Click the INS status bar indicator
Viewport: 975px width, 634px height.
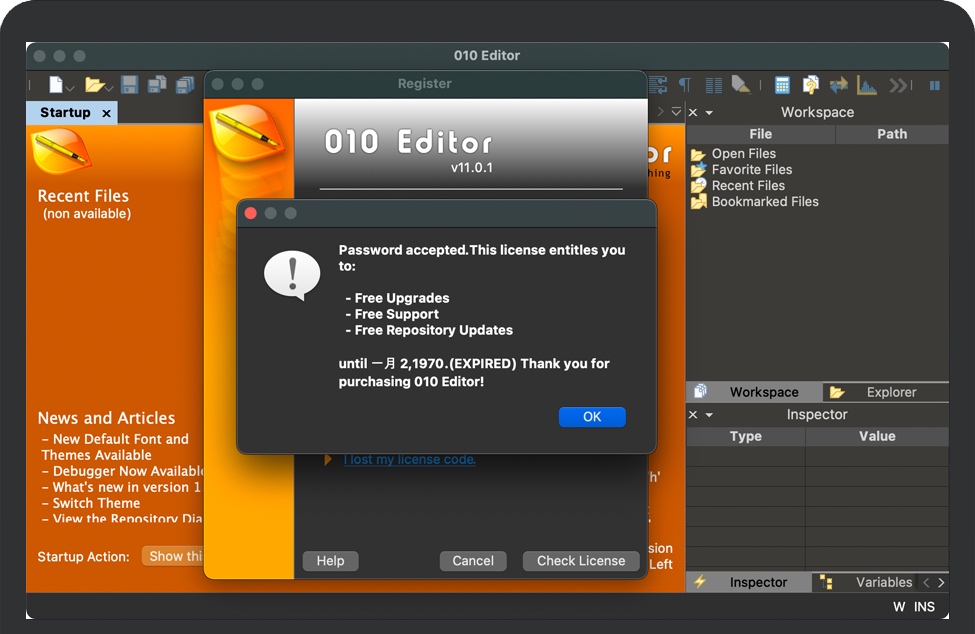pyautogui.click(x=924, y=607)
